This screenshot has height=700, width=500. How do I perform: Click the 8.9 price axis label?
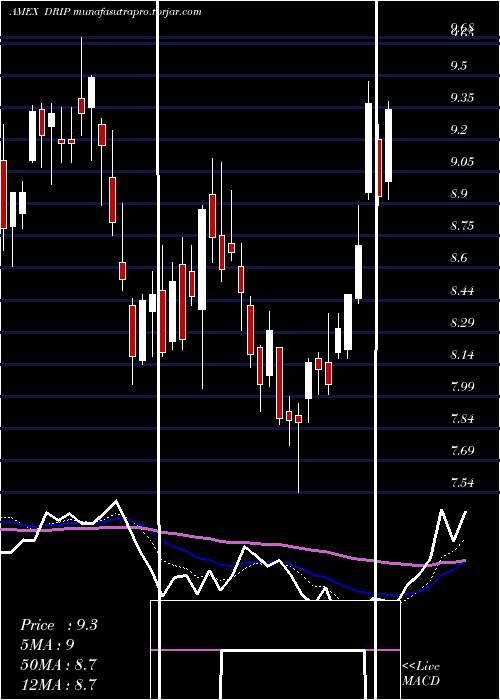(458, 194)
